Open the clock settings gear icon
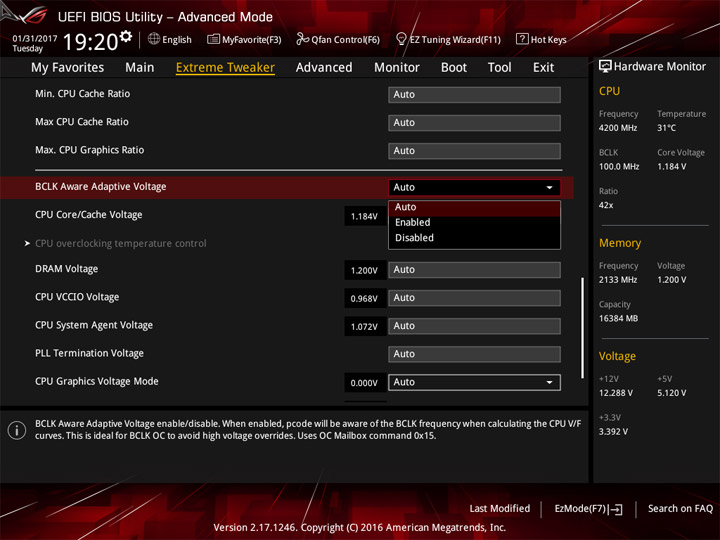The image size is (720, 540). (x=126, y=36)
